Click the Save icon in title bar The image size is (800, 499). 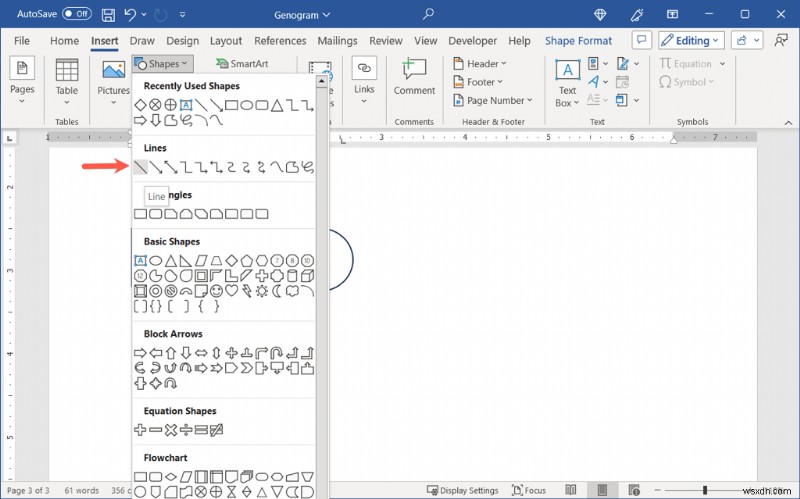[x=108, y=15]
